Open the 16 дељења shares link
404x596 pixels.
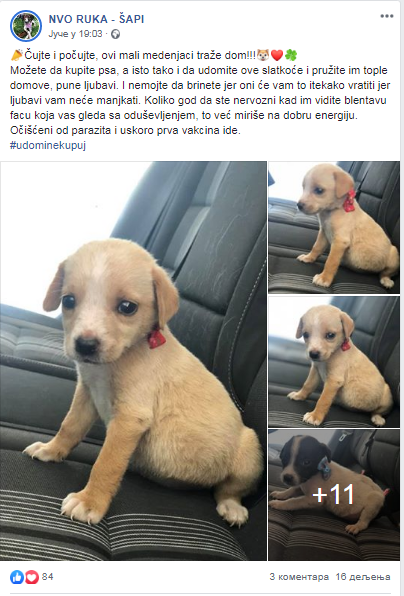(x=363, y=577)
